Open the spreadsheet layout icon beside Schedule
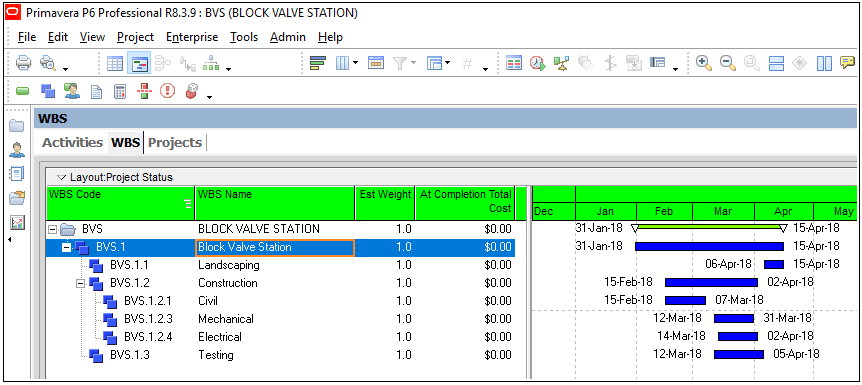Viewport: 862px width, 385px height. (x=514, y=63)
